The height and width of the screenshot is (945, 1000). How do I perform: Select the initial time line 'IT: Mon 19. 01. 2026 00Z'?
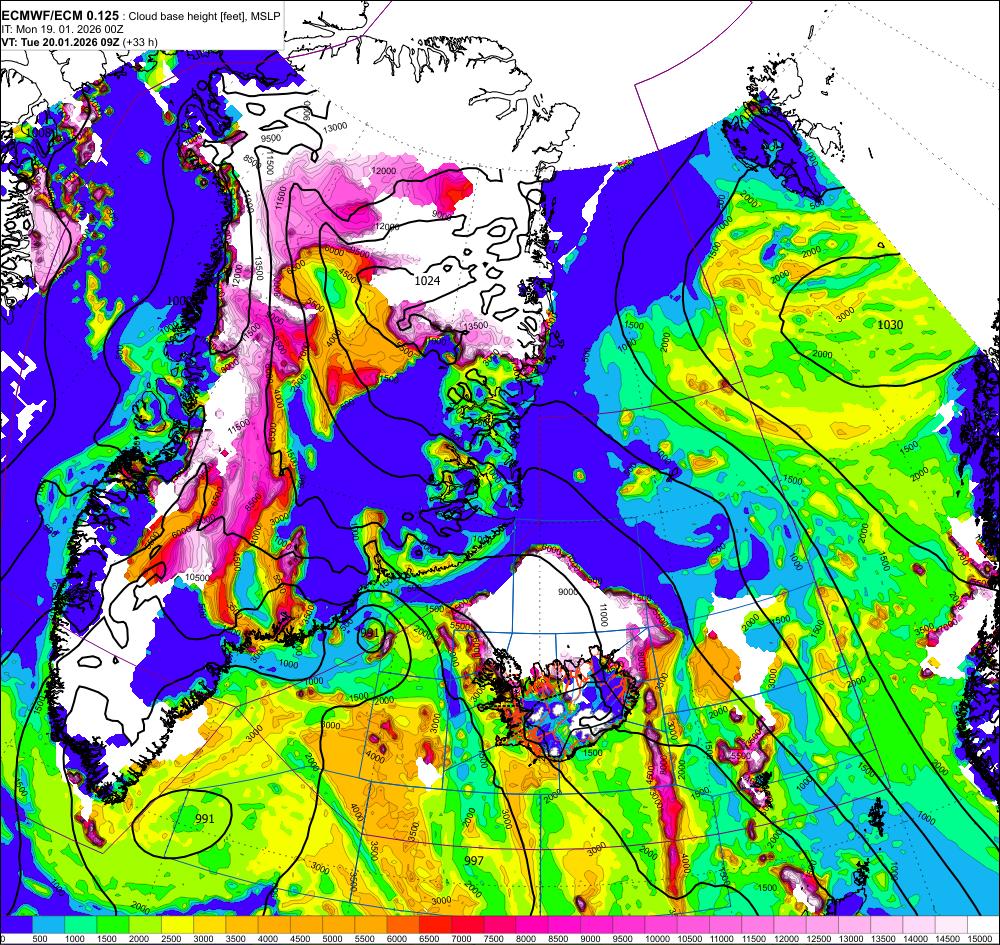[62, 29]
